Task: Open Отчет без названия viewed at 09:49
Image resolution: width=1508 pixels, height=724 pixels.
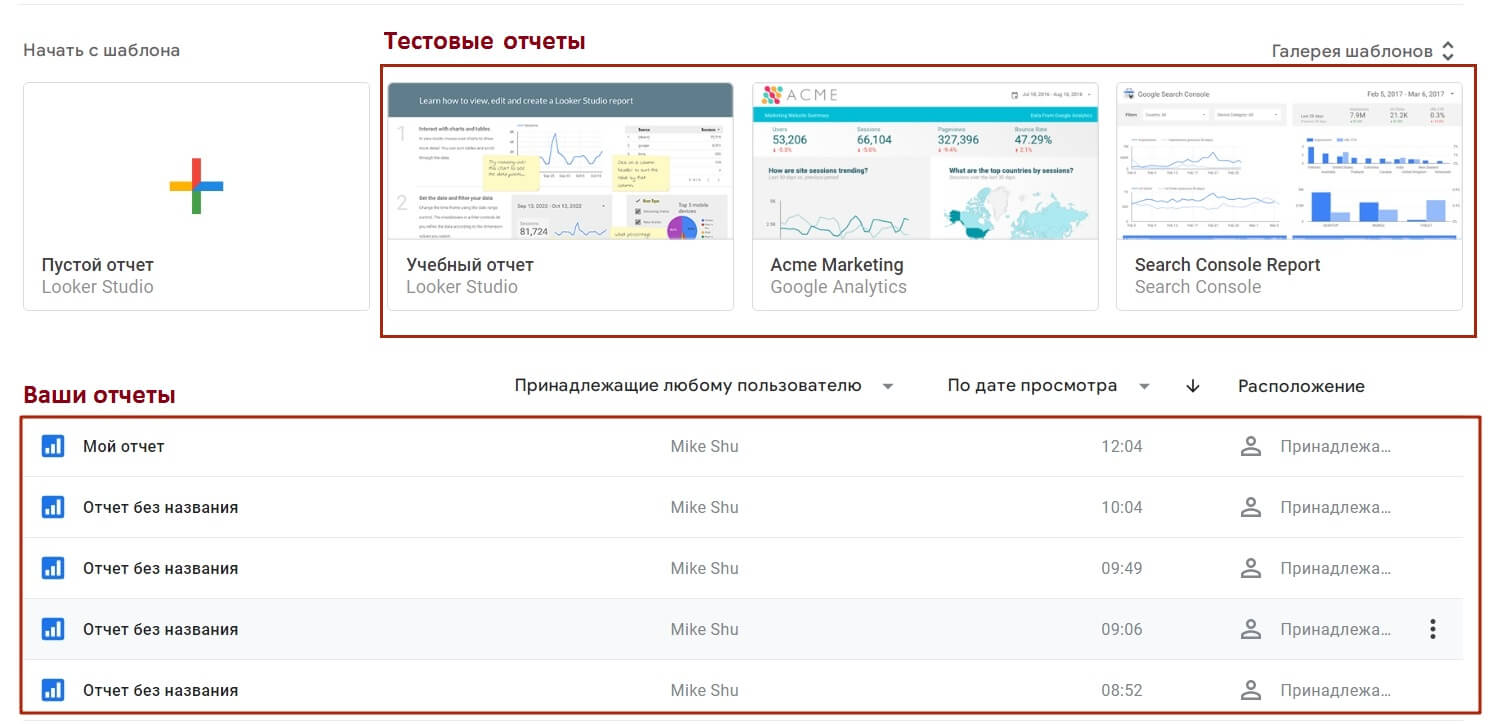Action: pos(161,568)
